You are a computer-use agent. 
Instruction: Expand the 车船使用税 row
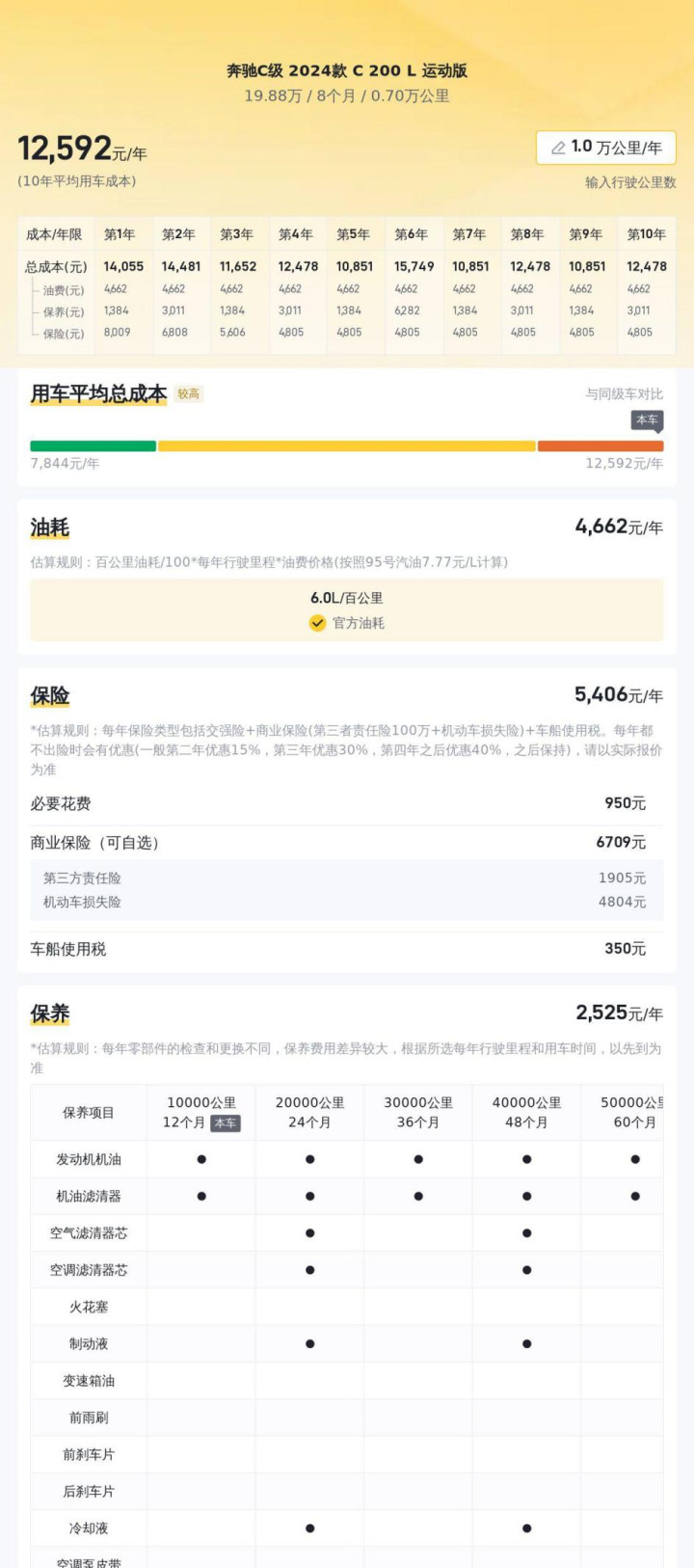pos(347,949)
